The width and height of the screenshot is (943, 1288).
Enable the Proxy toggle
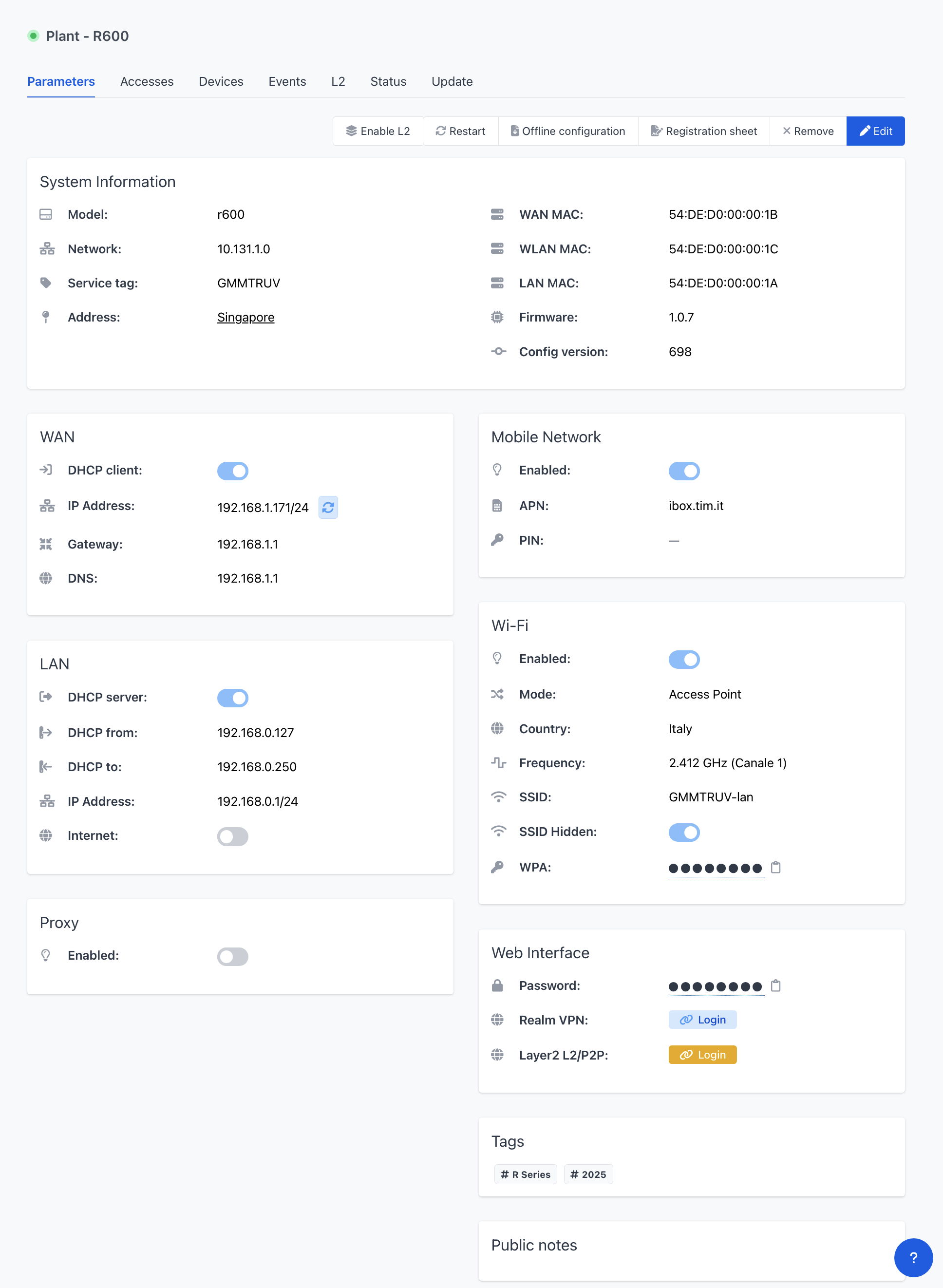232,956
